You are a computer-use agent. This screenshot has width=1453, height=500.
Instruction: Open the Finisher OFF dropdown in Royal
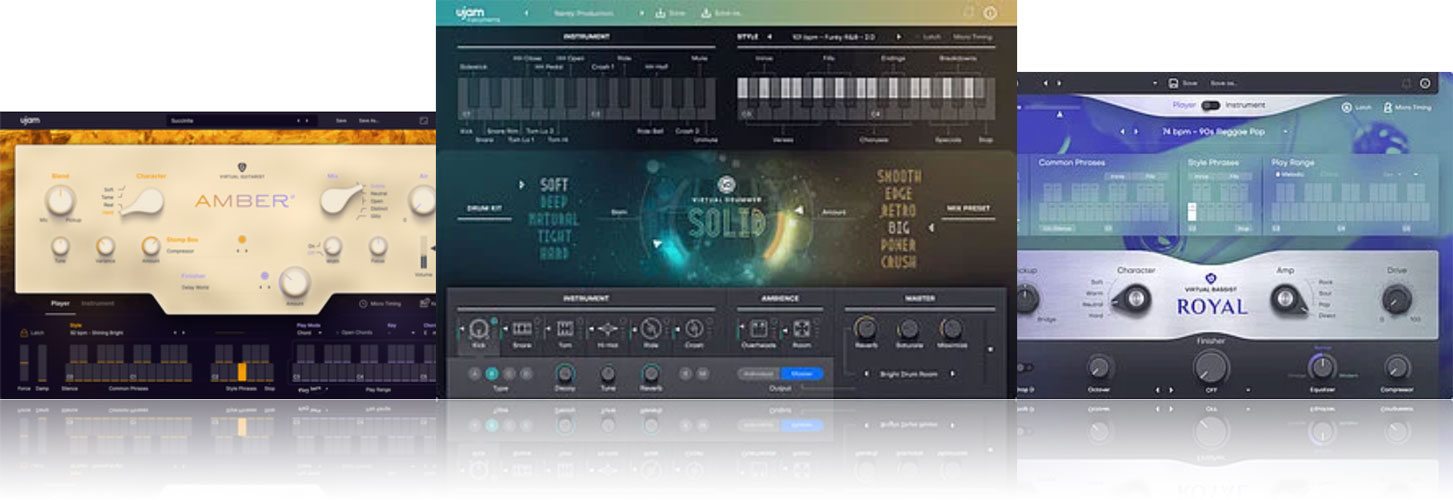point(1249,390)
